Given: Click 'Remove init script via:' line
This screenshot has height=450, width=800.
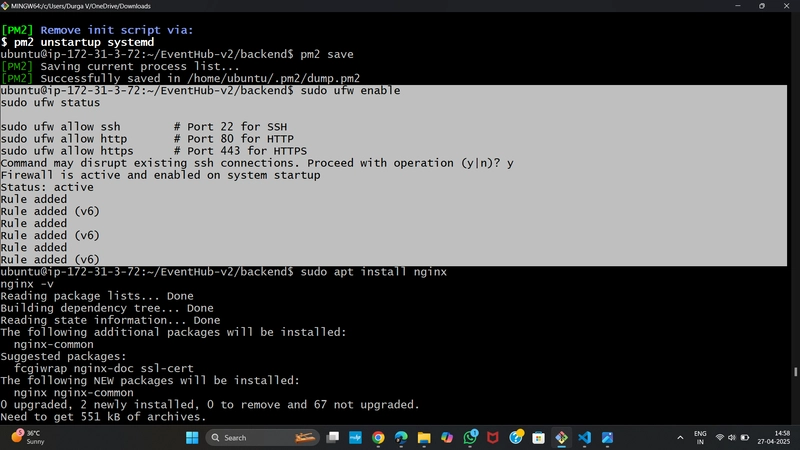Looking at the screenshot, I should (x=97, y=30).
